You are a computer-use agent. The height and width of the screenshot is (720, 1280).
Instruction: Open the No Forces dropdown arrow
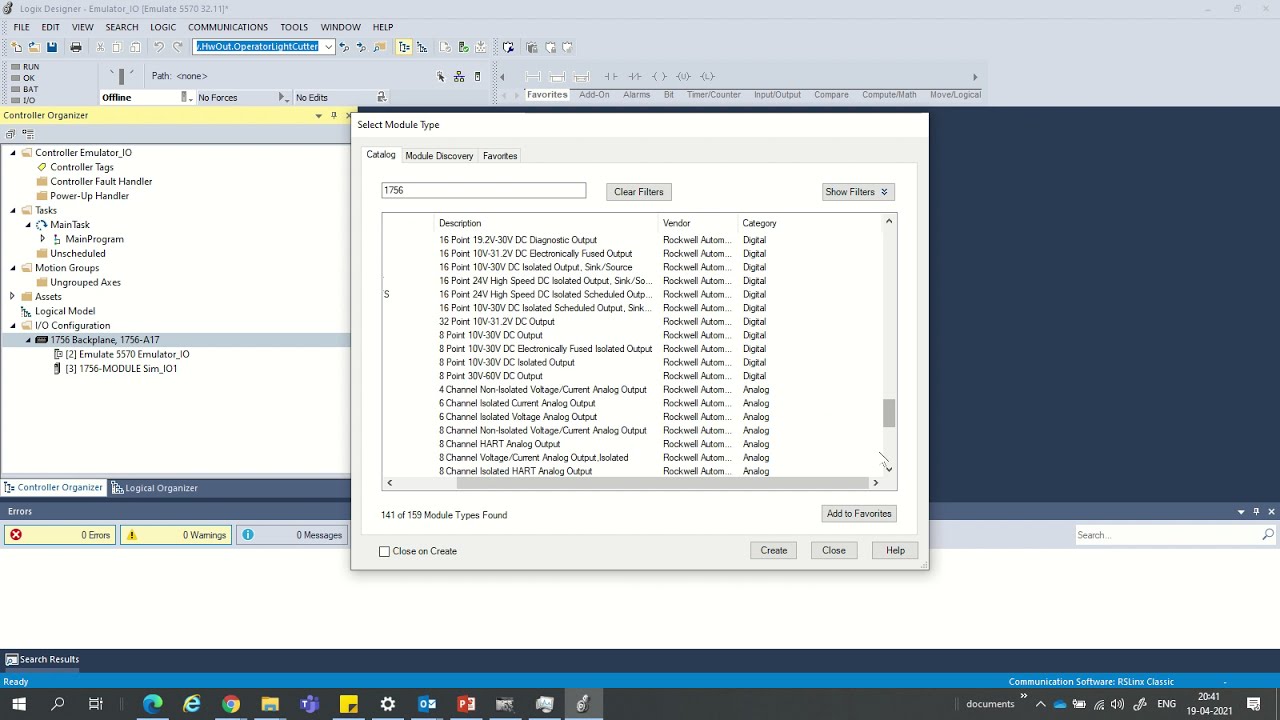click(284, 97)
